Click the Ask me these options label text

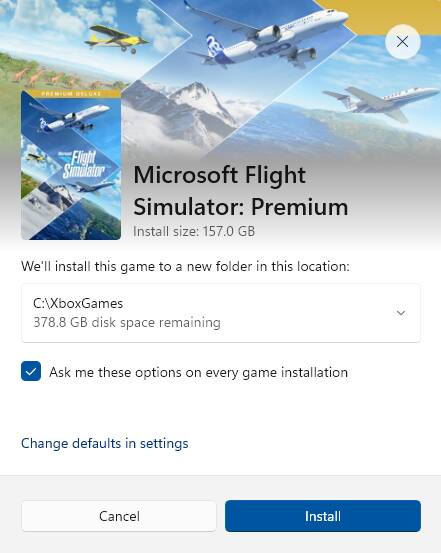click(198, 372)
